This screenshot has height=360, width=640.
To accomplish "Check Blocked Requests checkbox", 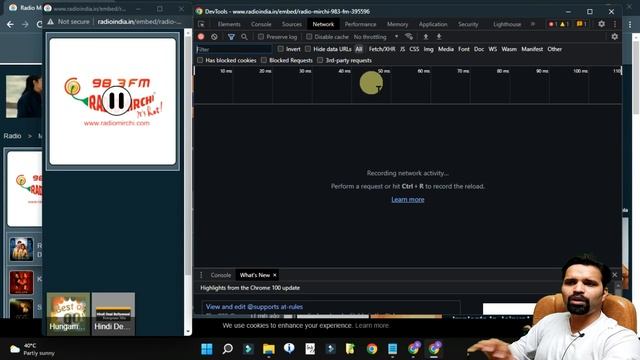I will click(x=264, y=60).
